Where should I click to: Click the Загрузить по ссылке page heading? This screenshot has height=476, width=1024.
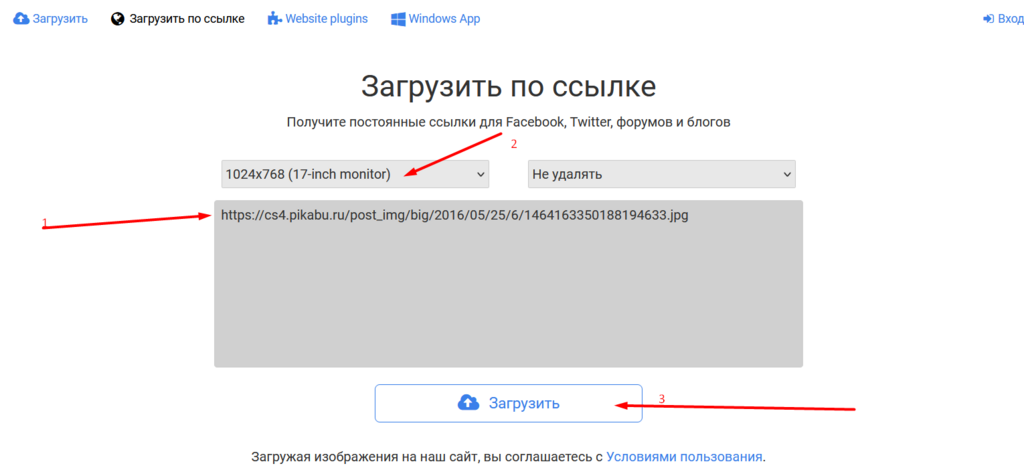(x=508, y=86)
